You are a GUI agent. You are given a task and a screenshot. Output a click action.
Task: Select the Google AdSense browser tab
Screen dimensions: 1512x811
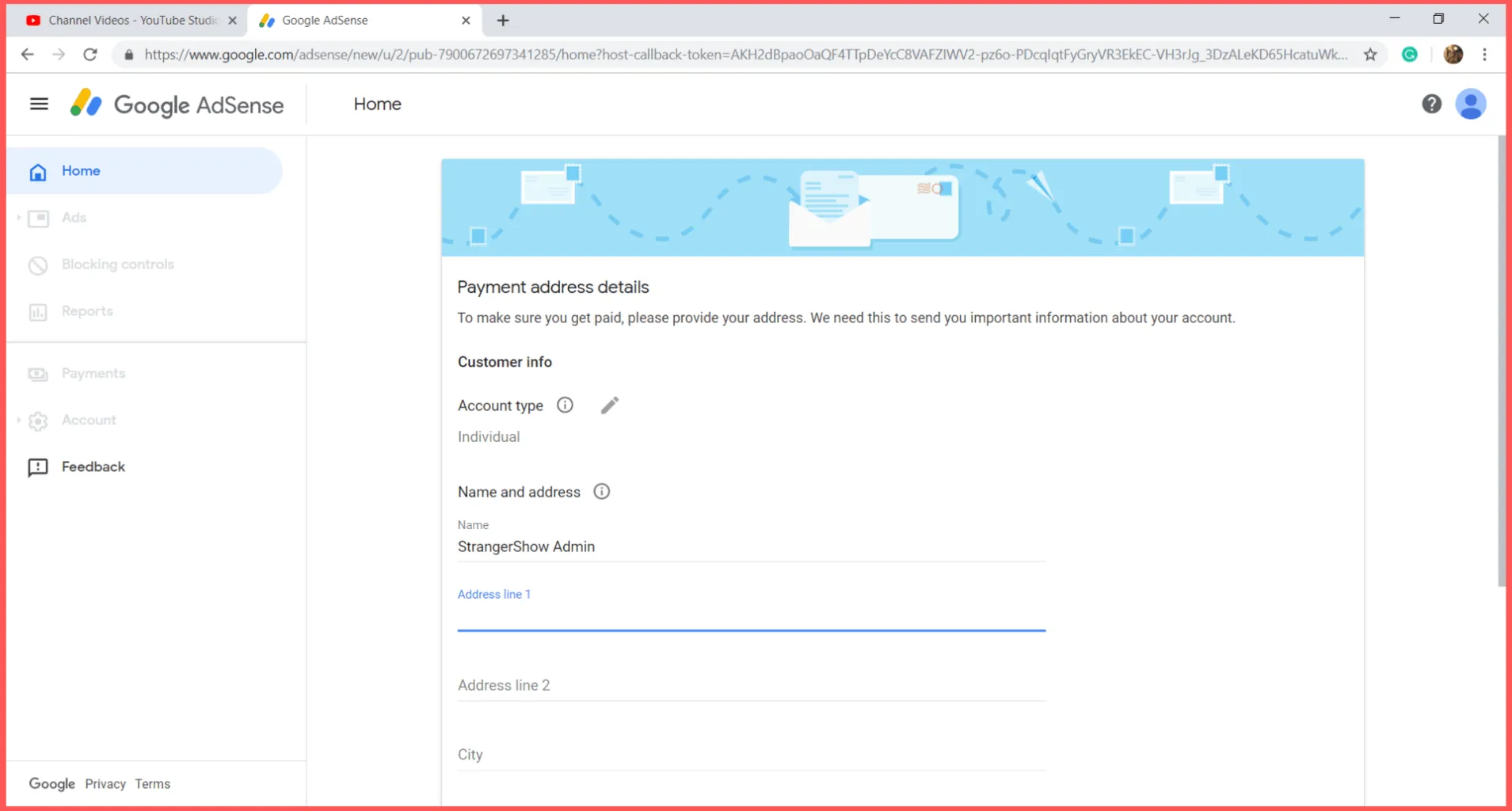coord(364,21)
